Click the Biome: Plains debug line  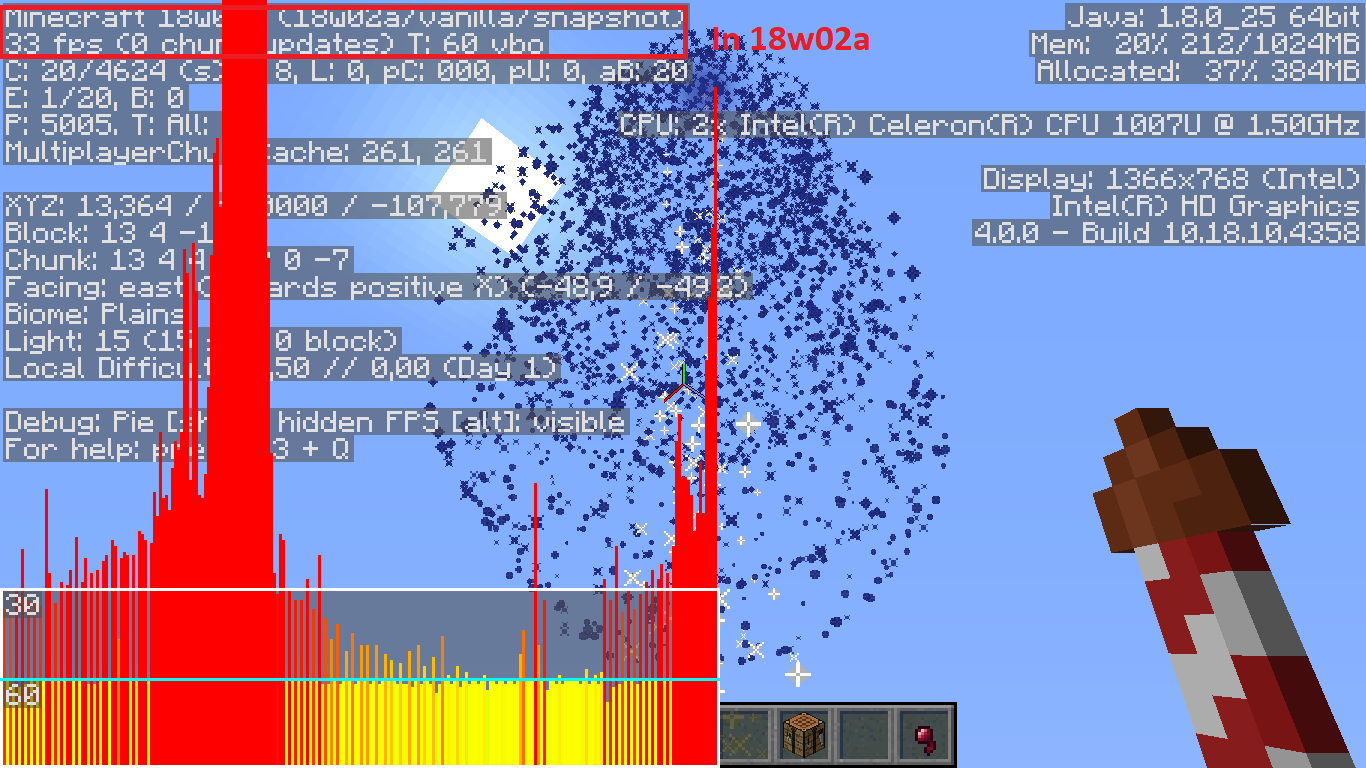tap(94, 314)
